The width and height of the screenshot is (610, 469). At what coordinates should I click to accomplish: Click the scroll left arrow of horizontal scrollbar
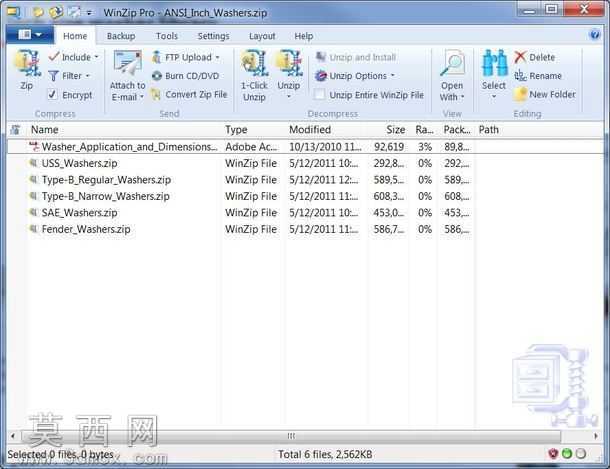click(12, 436)
